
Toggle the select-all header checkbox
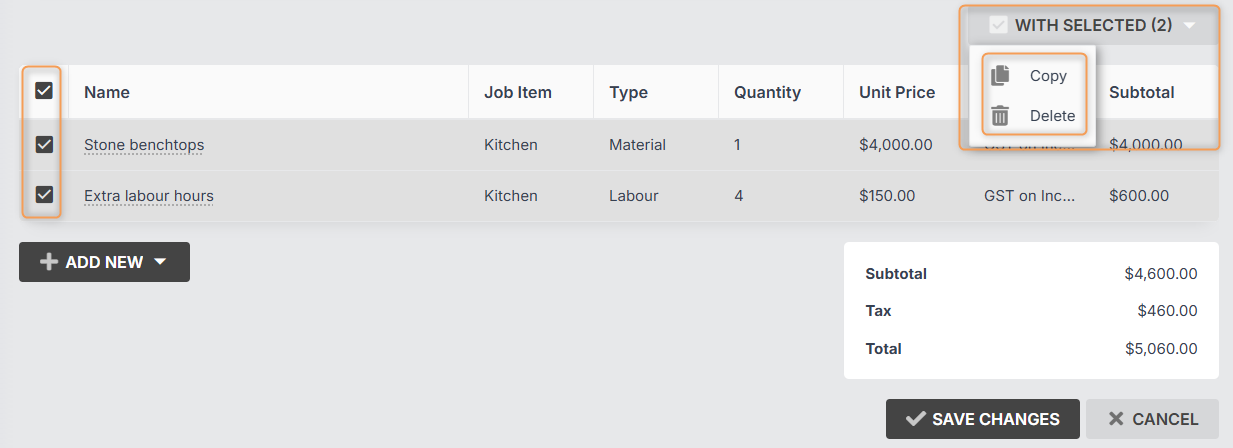(44, 91)
